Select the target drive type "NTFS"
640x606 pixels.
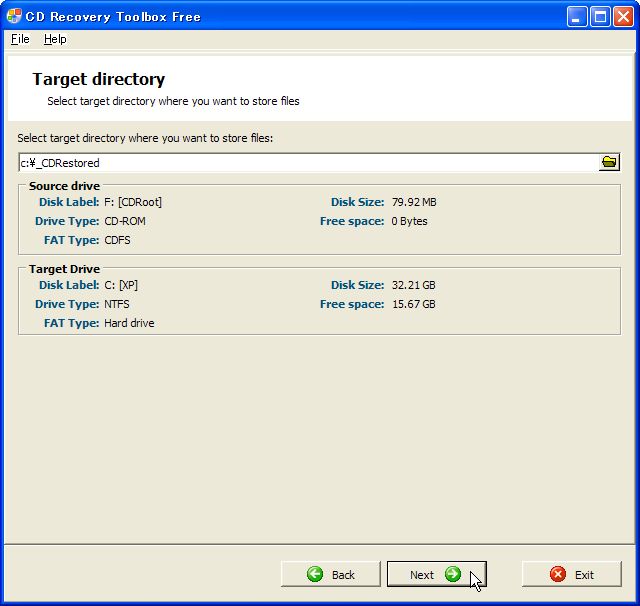pyautogui.click(x=117, y=304)
